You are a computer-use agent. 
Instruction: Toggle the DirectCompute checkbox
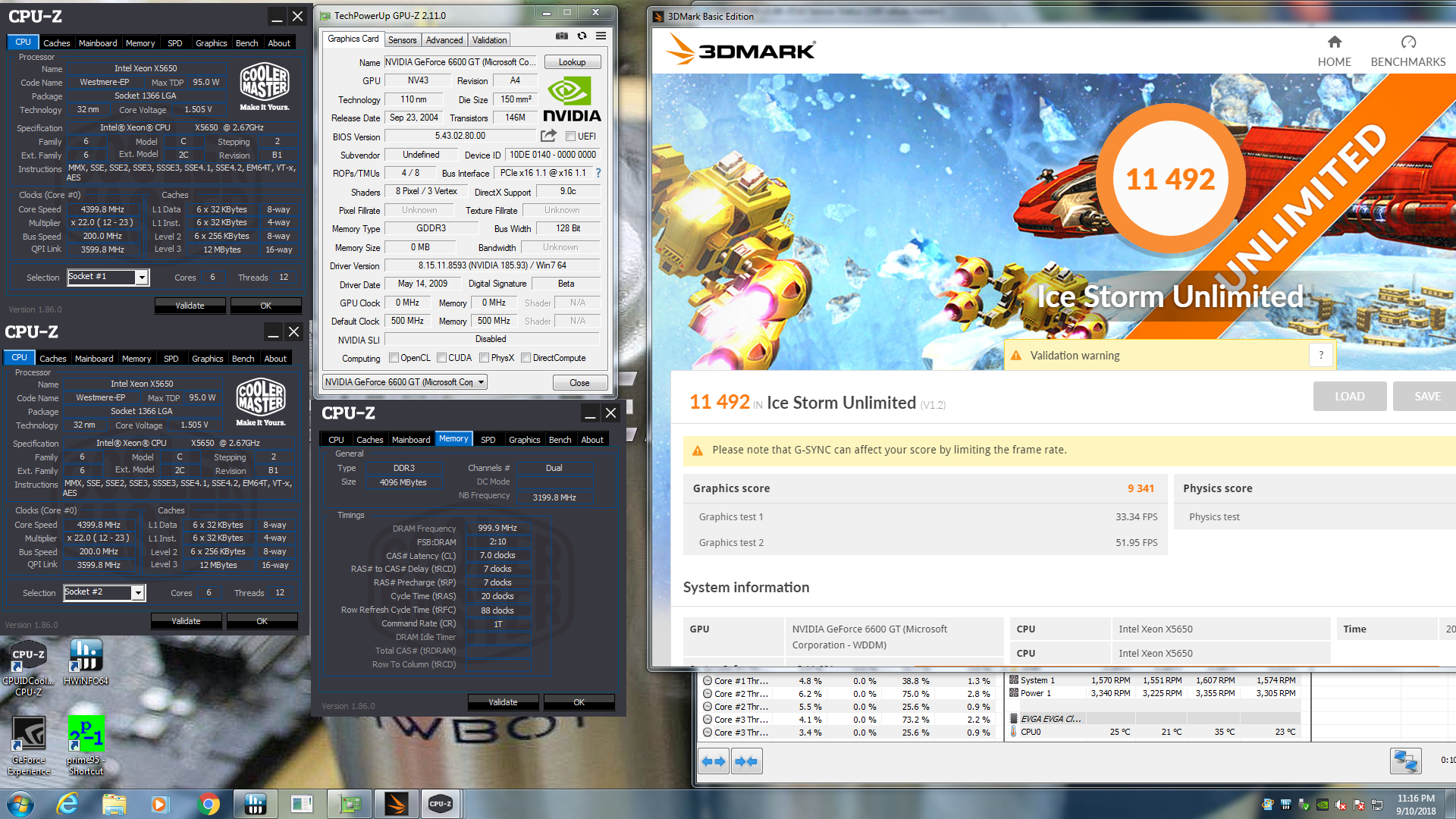pos(526,358)
